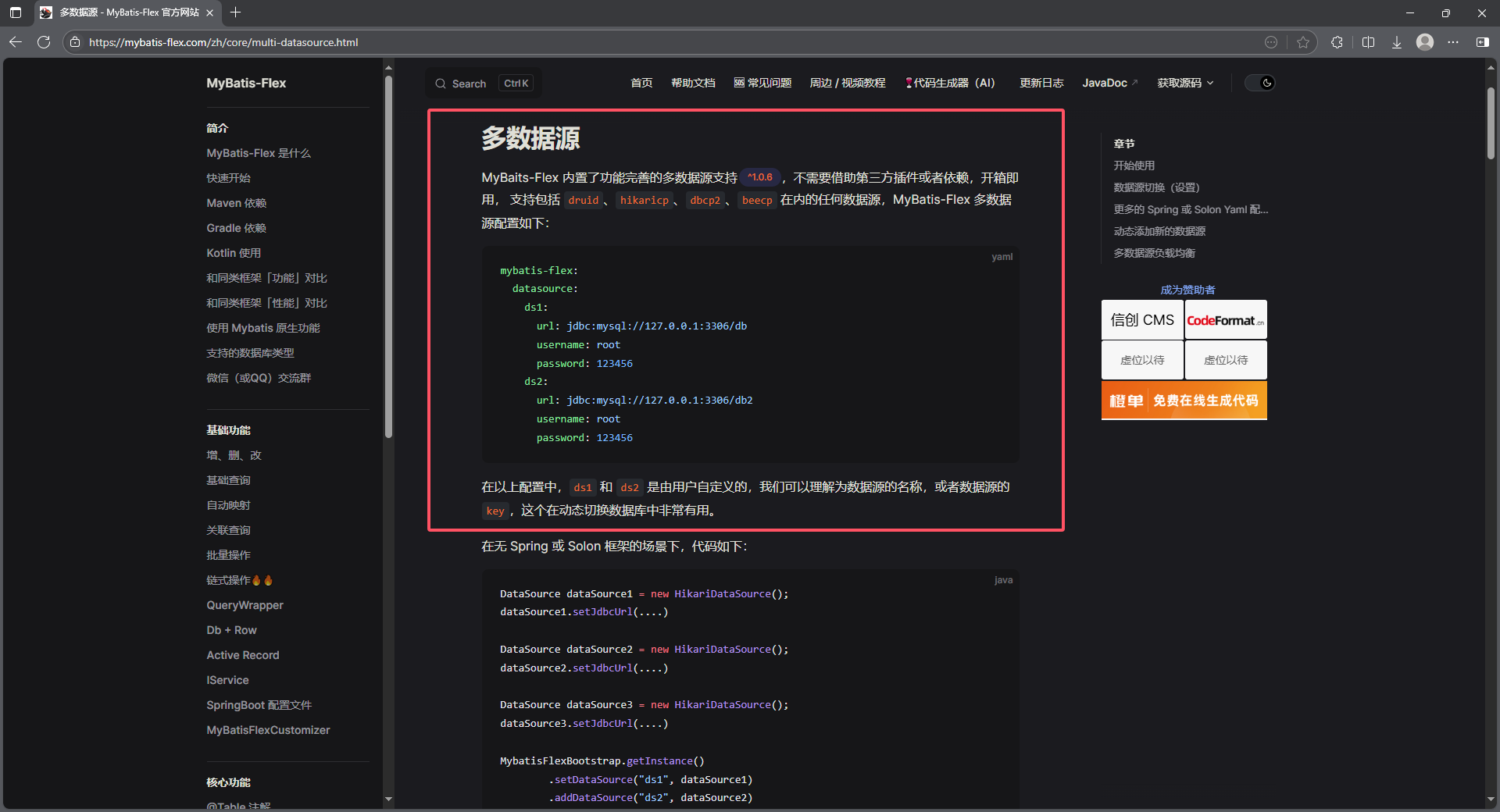Screen dimensions: 1500x812
Task: Click the 橙单 free code generation banner
Action: [1184, 400]
